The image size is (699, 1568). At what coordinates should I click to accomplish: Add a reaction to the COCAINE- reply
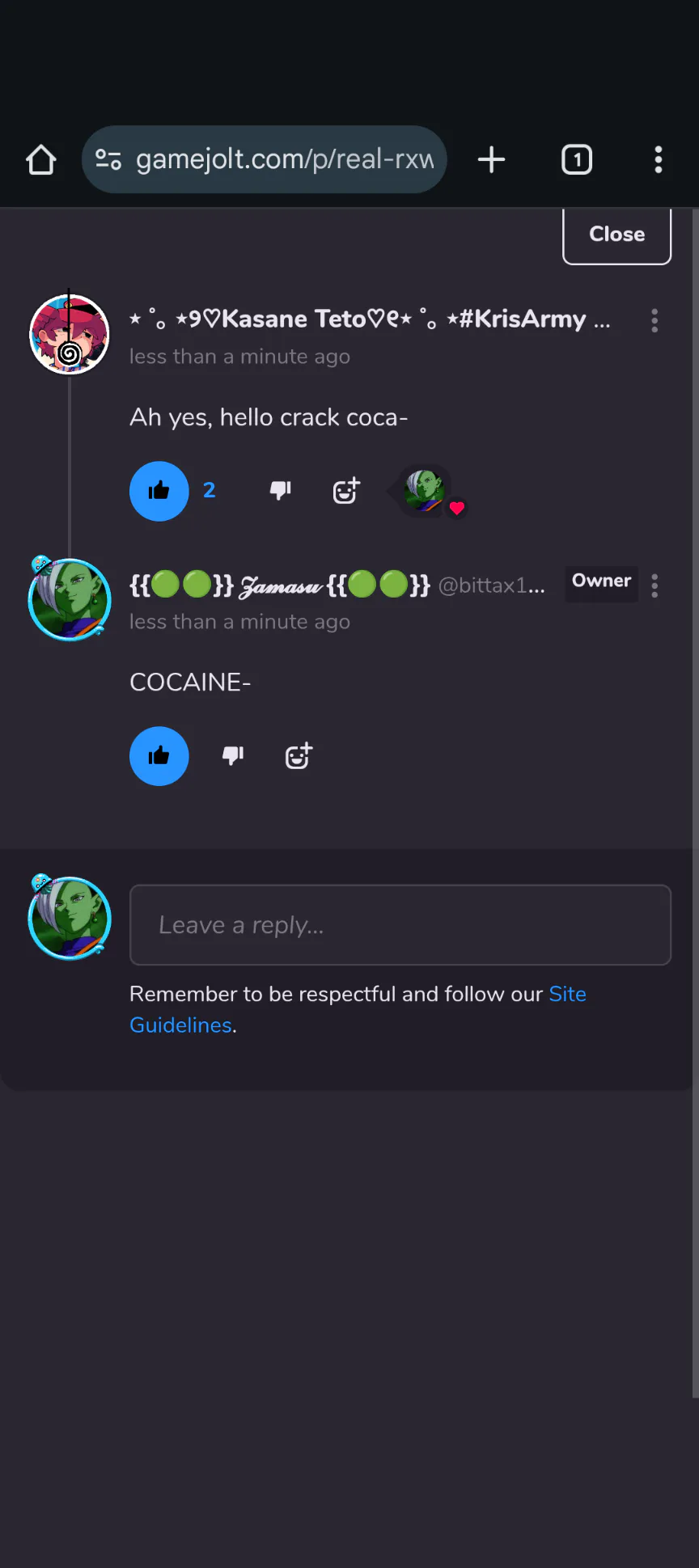click(x=299, y=755)
